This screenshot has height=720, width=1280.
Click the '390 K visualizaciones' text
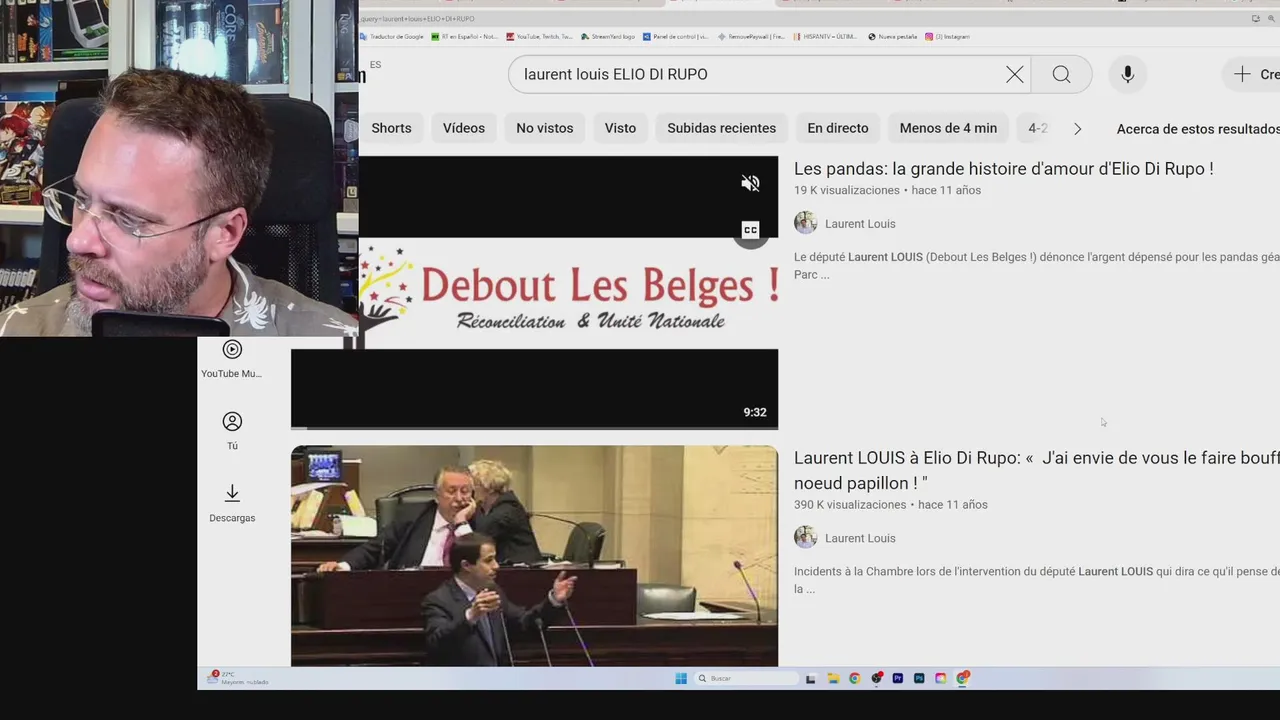(x=850, y=505)
